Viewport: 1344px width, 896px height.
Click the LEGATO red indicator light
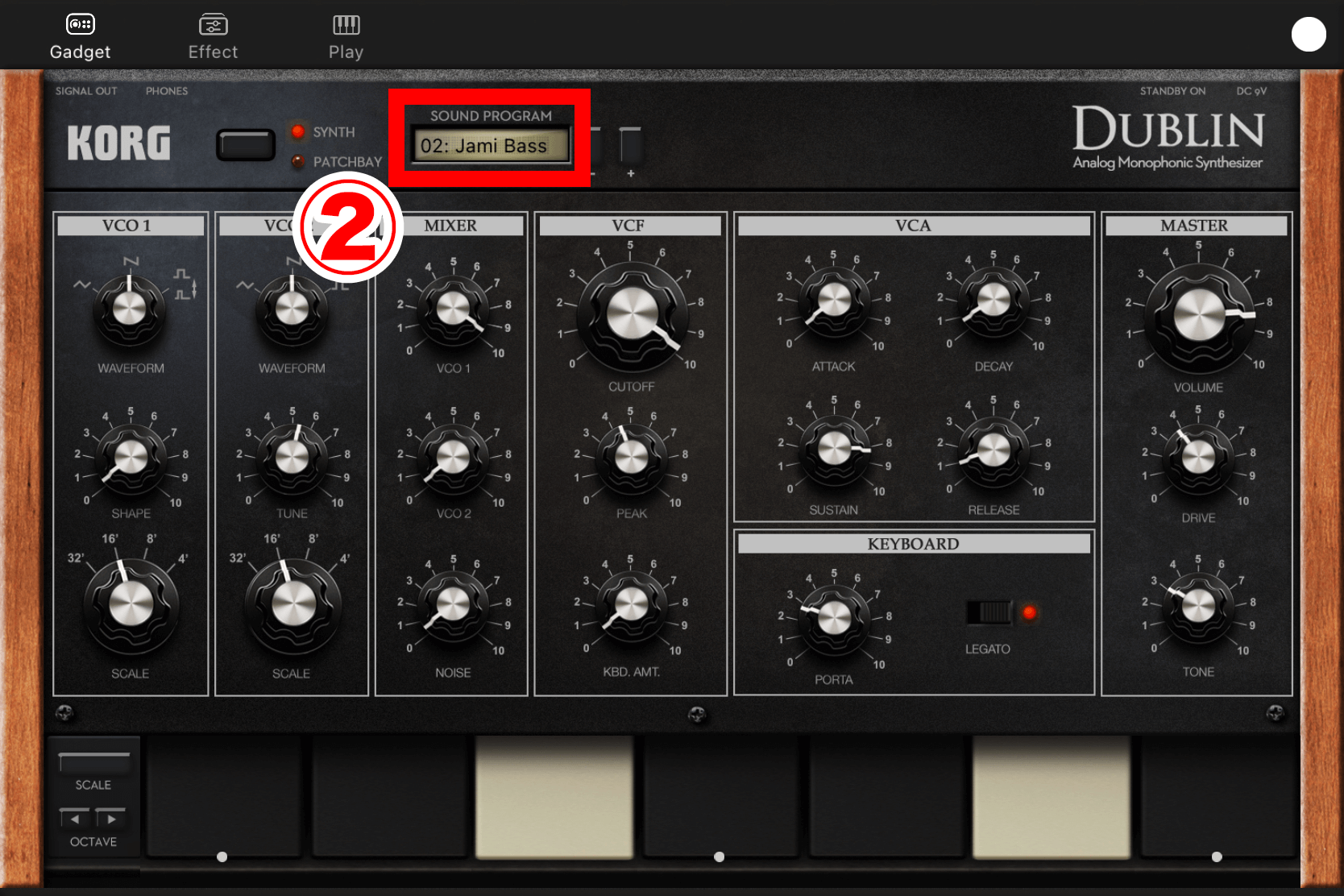click(1029, 612)
